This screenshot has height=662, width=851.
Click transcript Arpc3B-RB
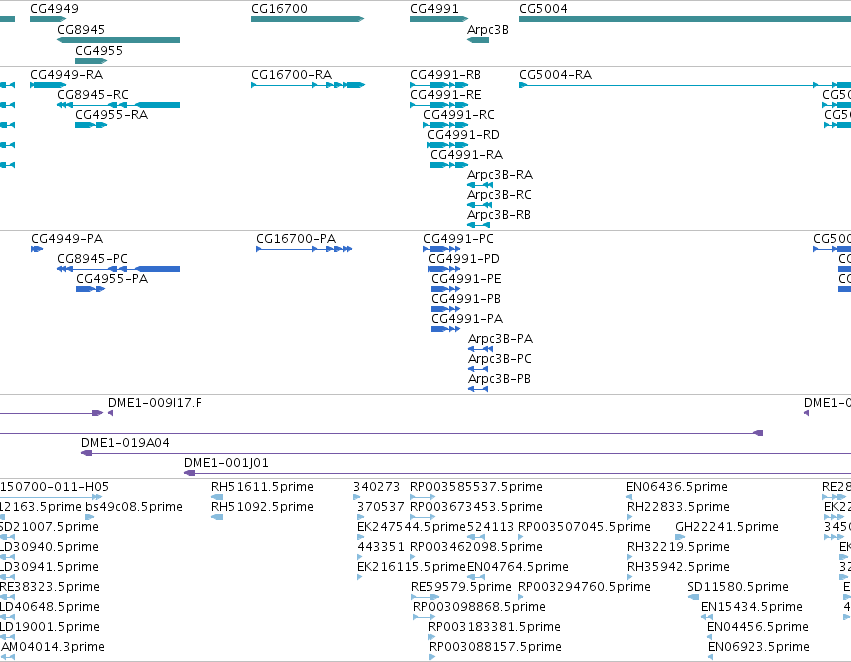pos(499,215)
